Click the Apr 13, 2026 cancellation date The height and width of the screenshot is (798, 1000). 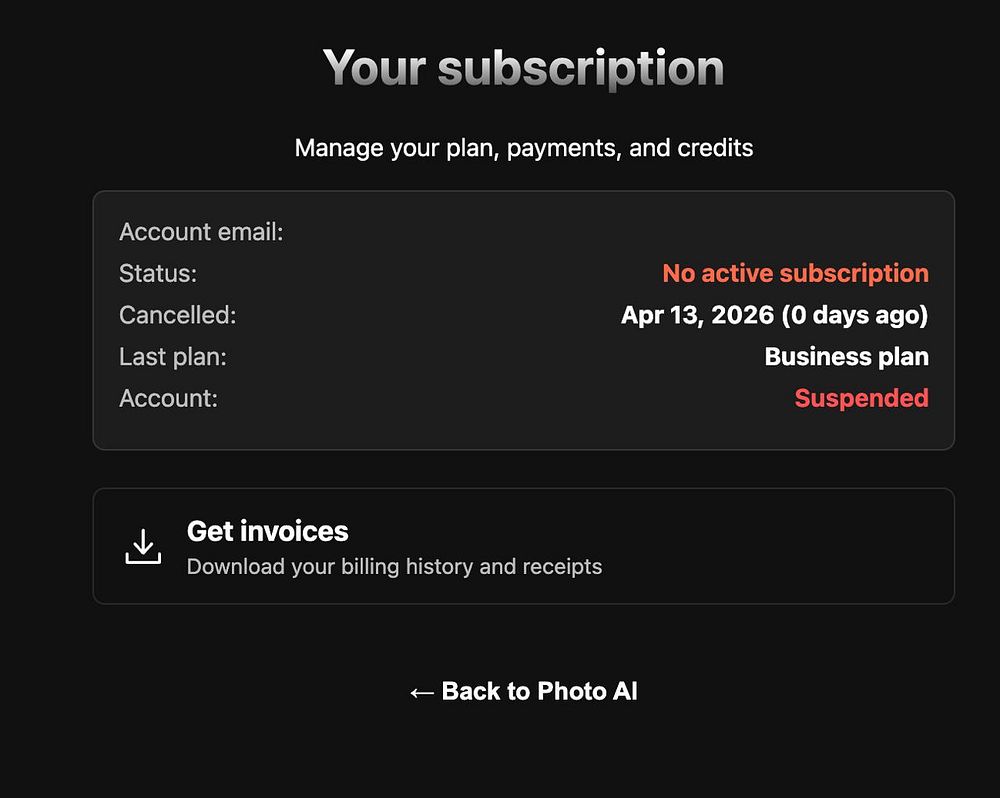coord(697,315)
